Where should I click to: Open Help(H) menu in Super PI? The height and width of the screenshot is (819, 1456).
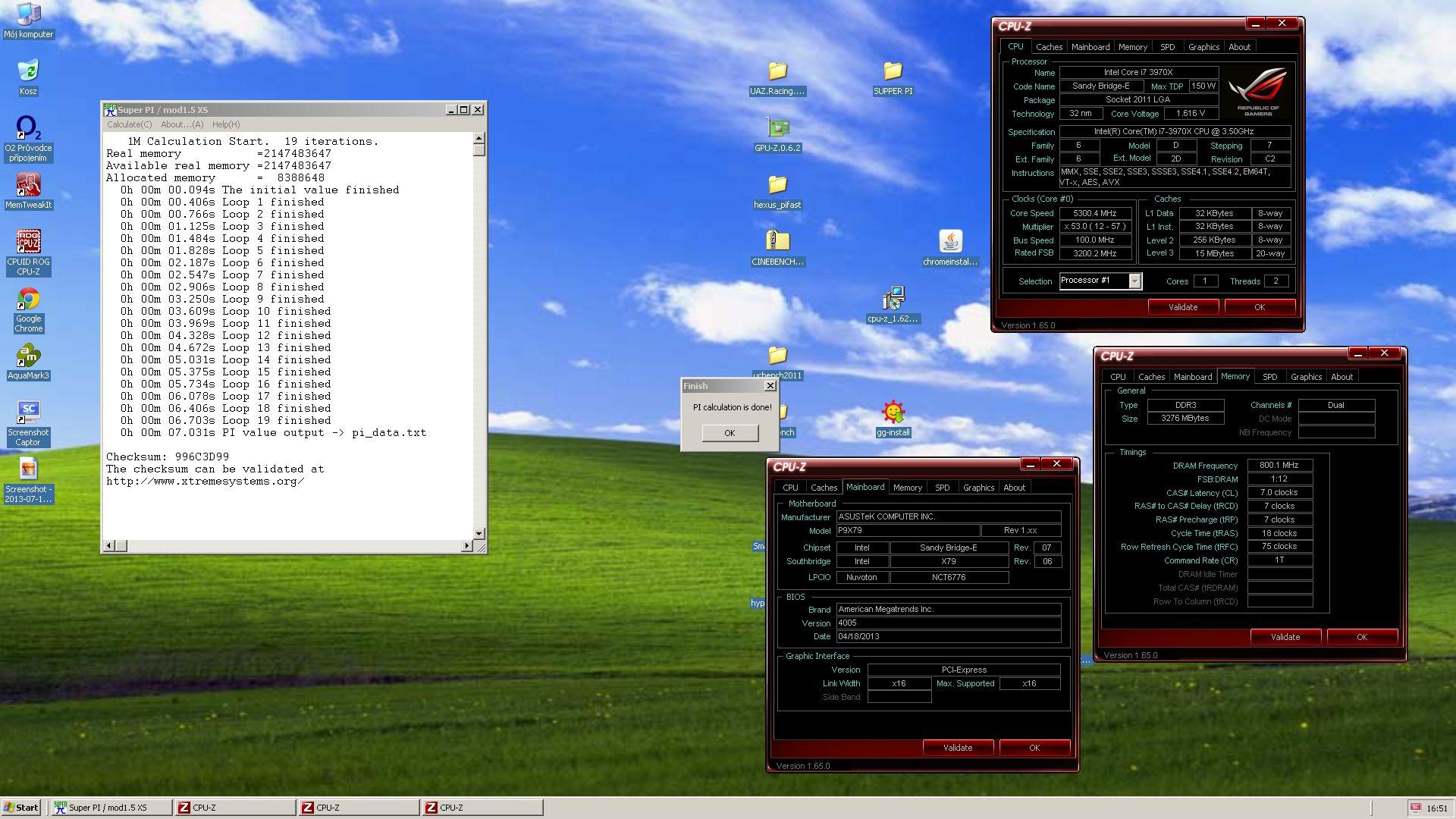[226, 124]
